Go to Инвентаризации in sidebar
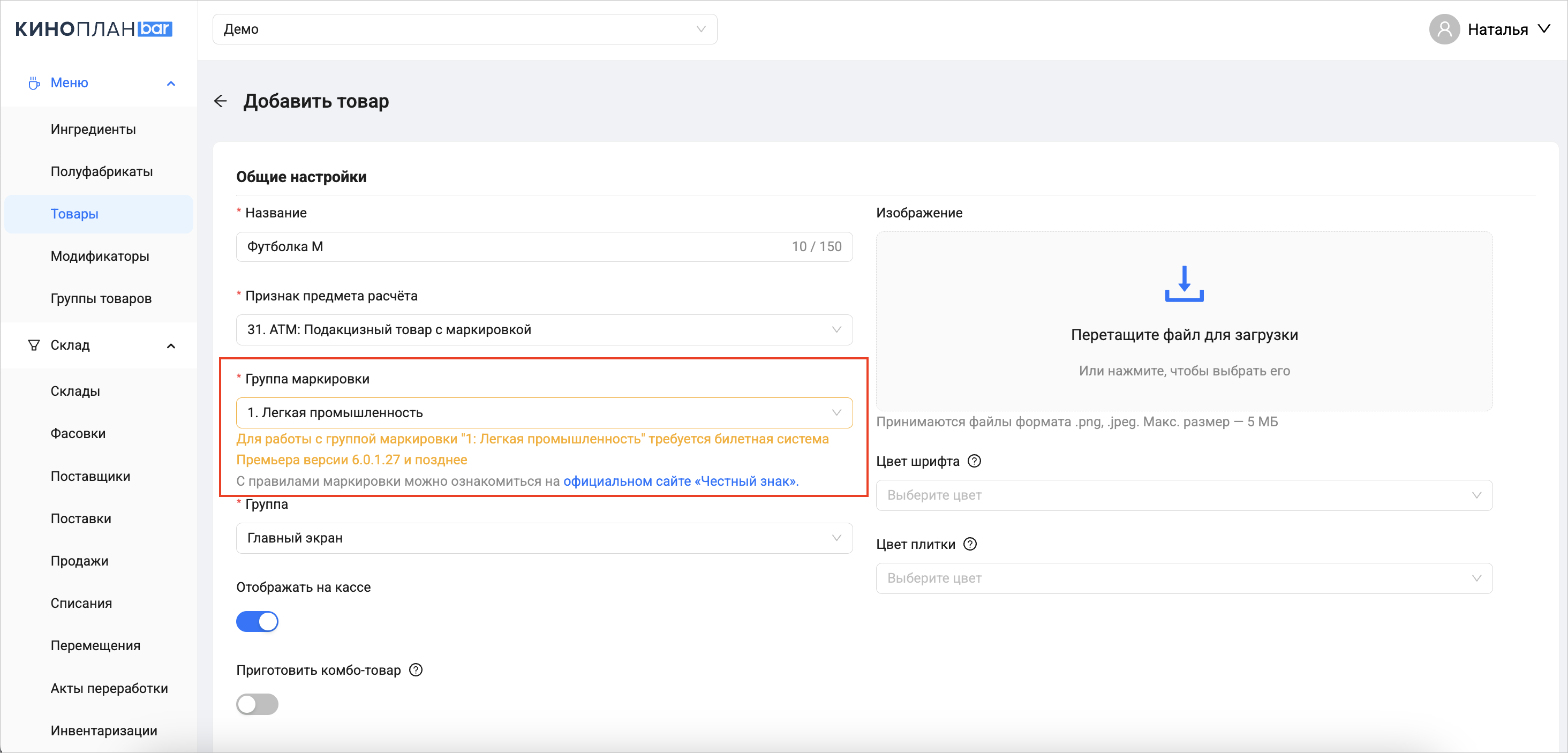 pos(99,731)
